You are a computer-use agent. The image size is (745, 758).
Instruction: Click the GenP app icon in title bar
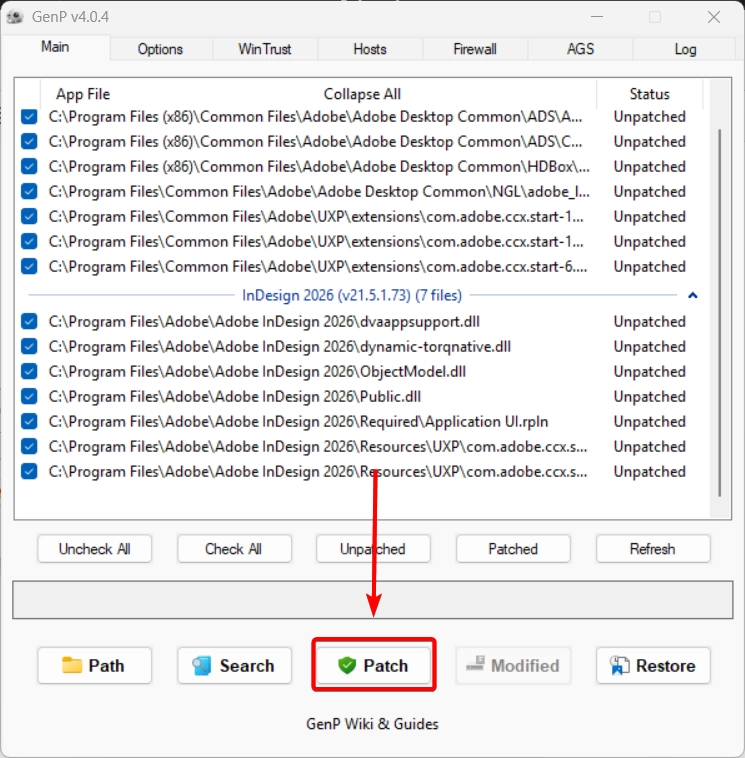[x=15, y=17]
